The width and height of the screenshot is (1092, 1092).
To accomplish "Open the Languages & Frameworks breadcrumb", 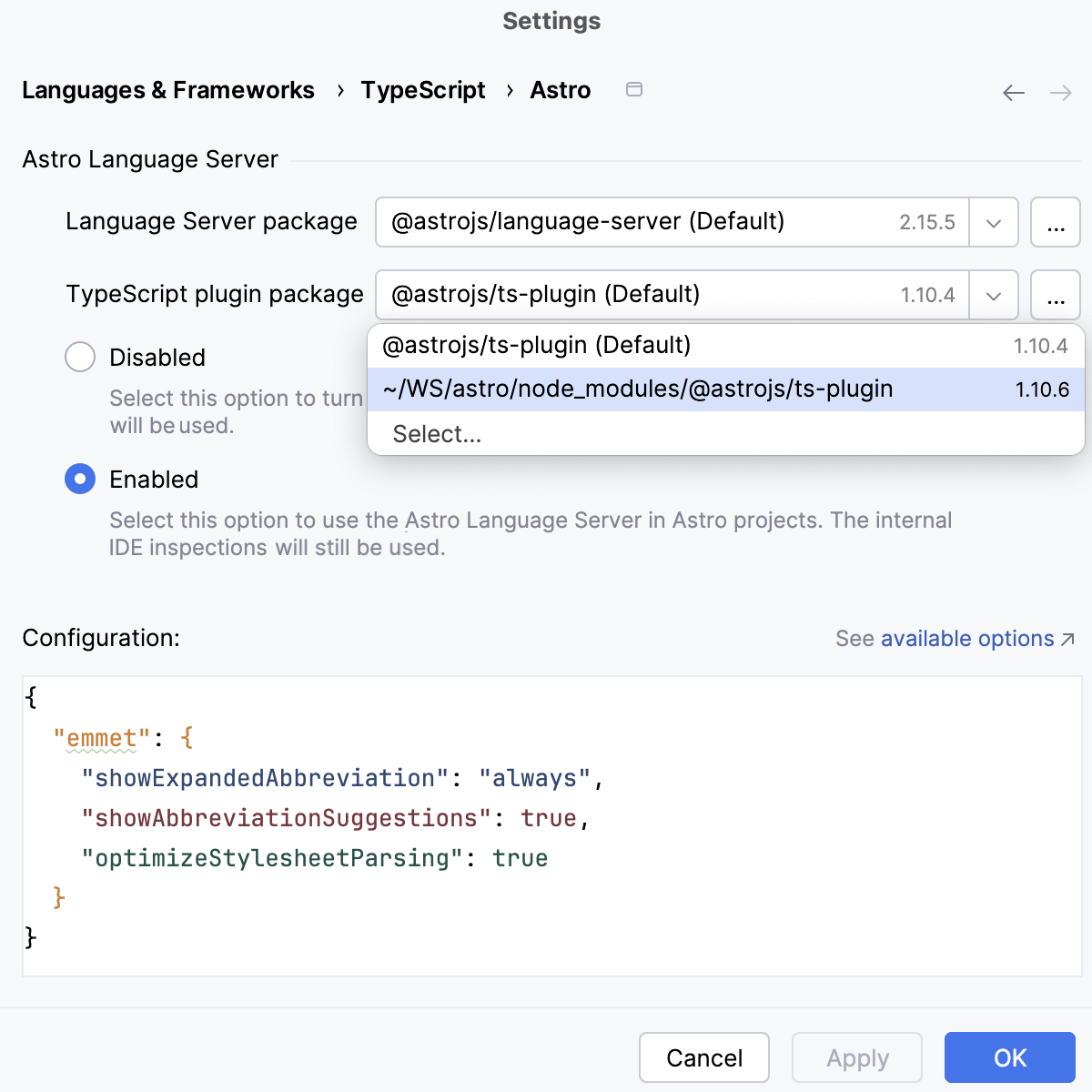I will point(167,90).
